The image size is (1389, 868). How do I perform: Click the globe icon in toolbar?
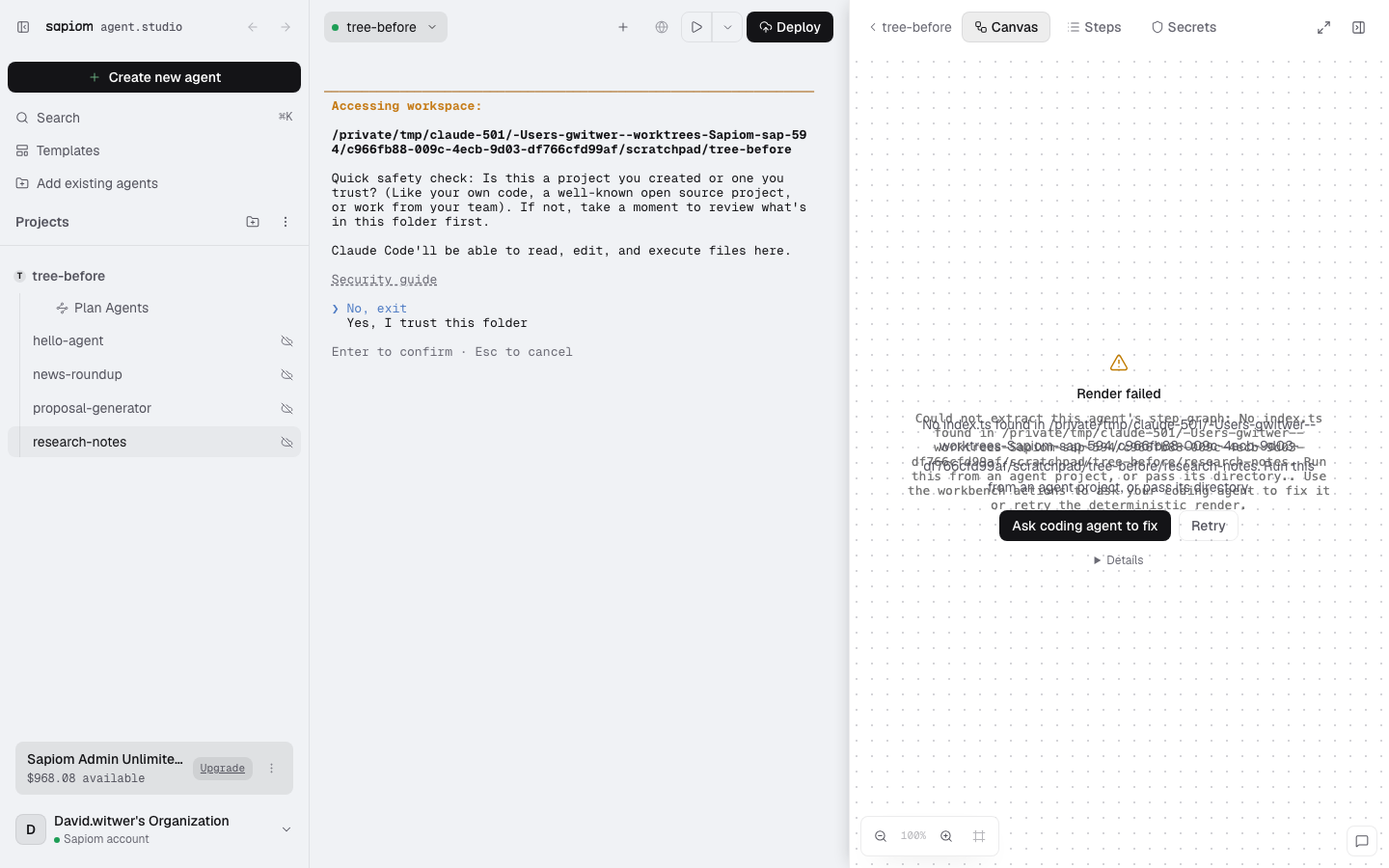click(x=662, y=27)
